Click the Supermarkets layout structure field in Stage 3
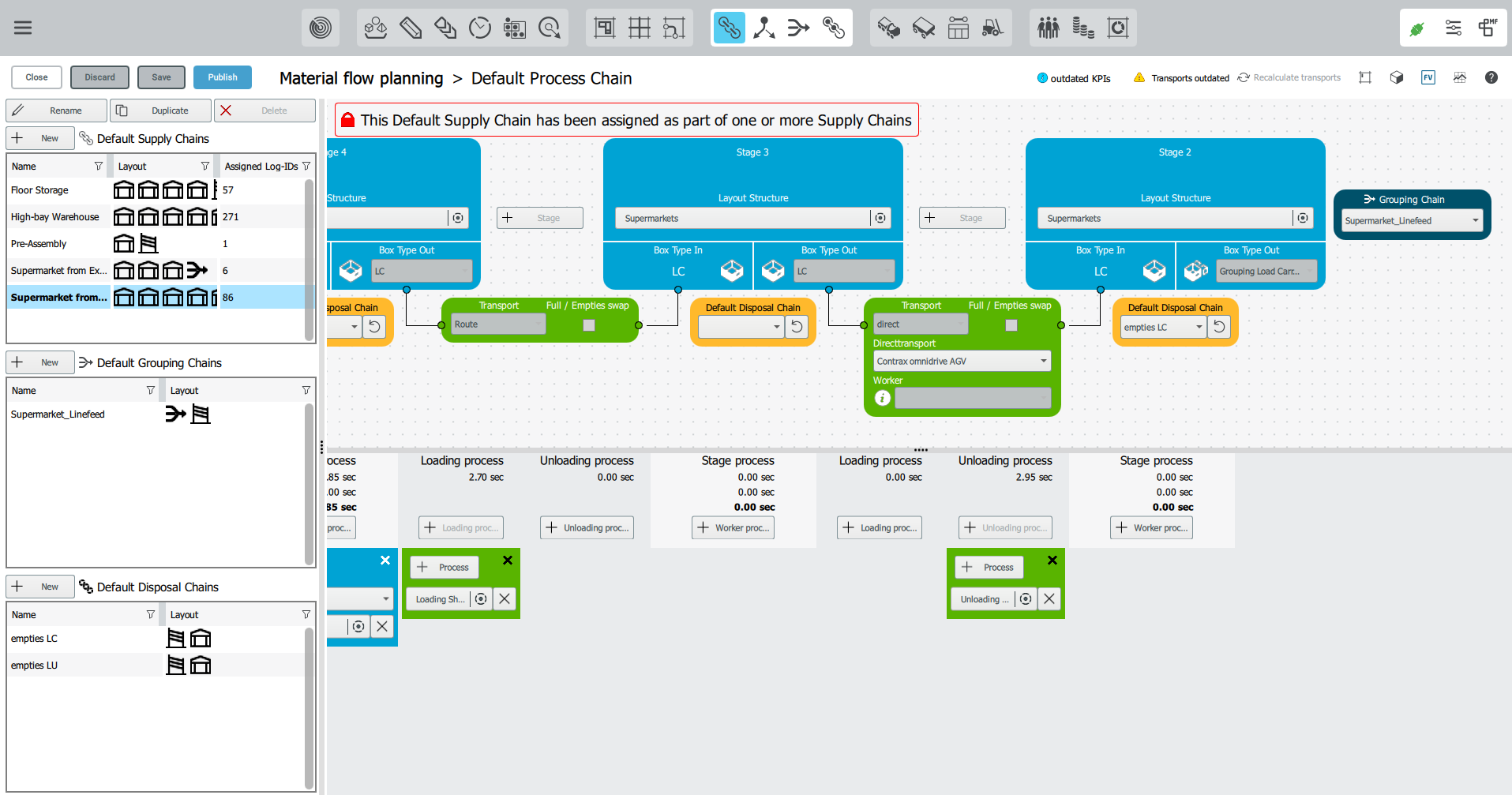The image size is (1512, 795). (x=741, y=219)
